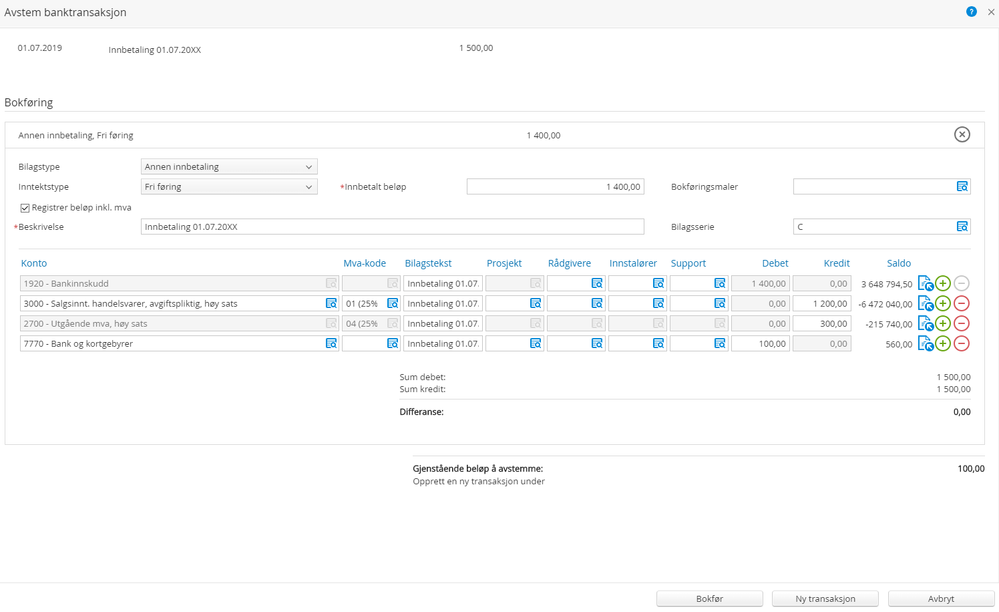Delete the 3000 Salgsinnt. row
The image size is (999, 612).
tap(961, 303)
